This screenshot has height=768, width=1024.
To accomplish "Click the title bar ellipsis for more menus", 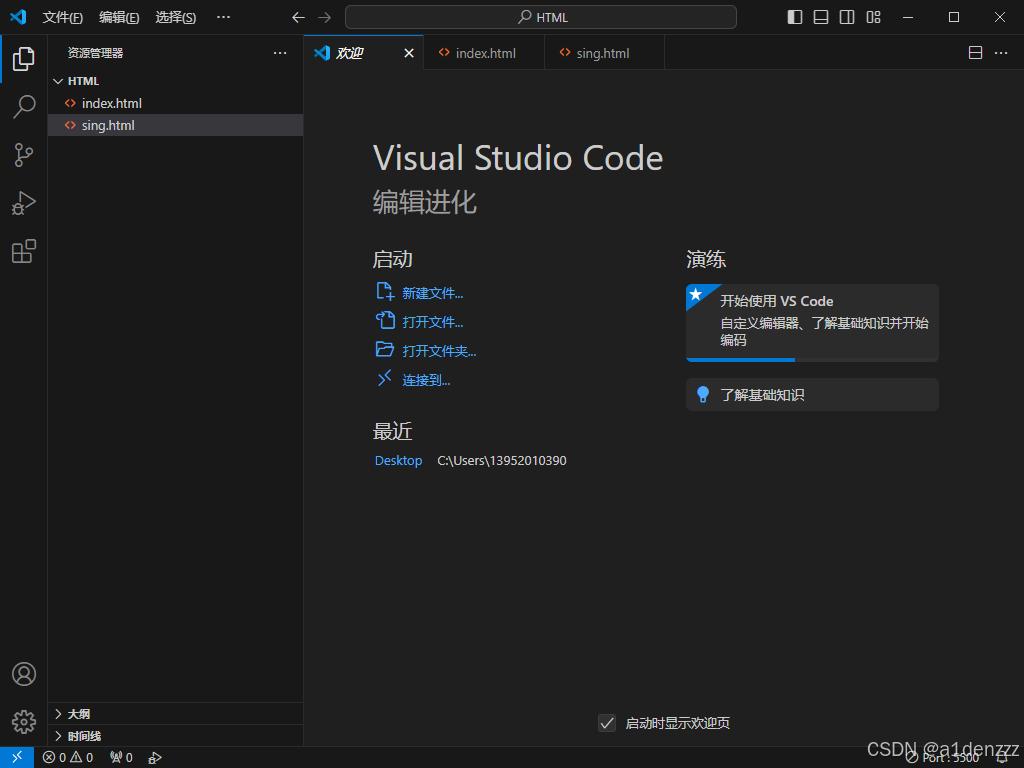I will (x=223, y=17).
